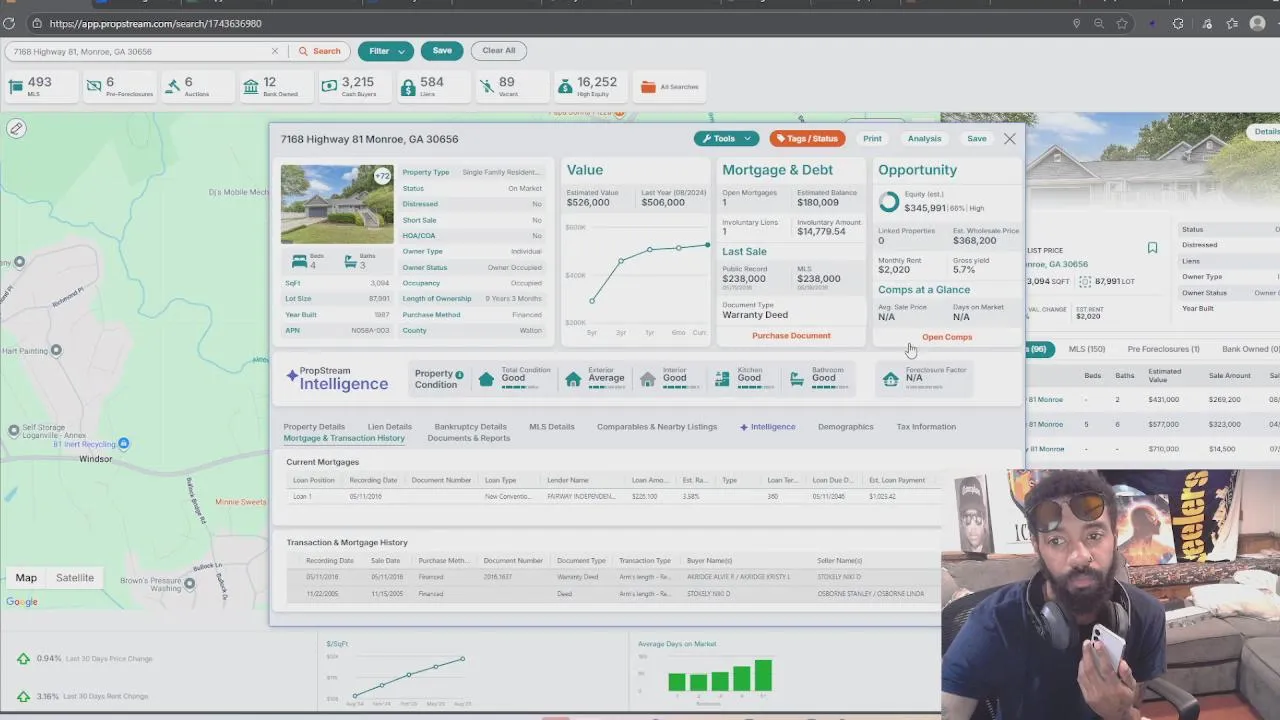Viewport: 1280px width, 720px height.
Task: Bookmark the listing in background panel
Action: point(1152,248)
